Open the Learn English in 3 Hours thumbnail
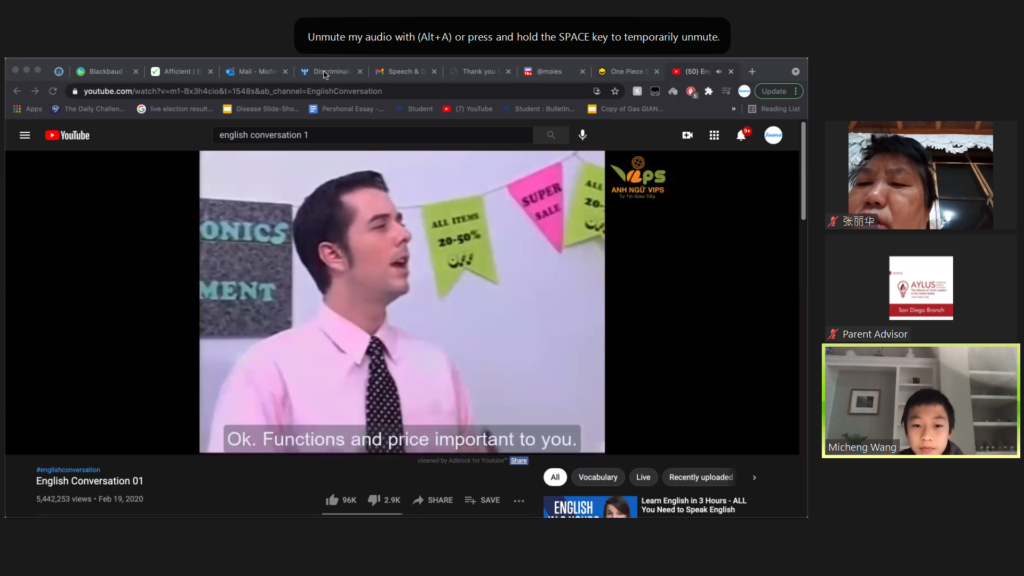The height and width of the screenshot is (576, 1024). (x=590, y=507)
